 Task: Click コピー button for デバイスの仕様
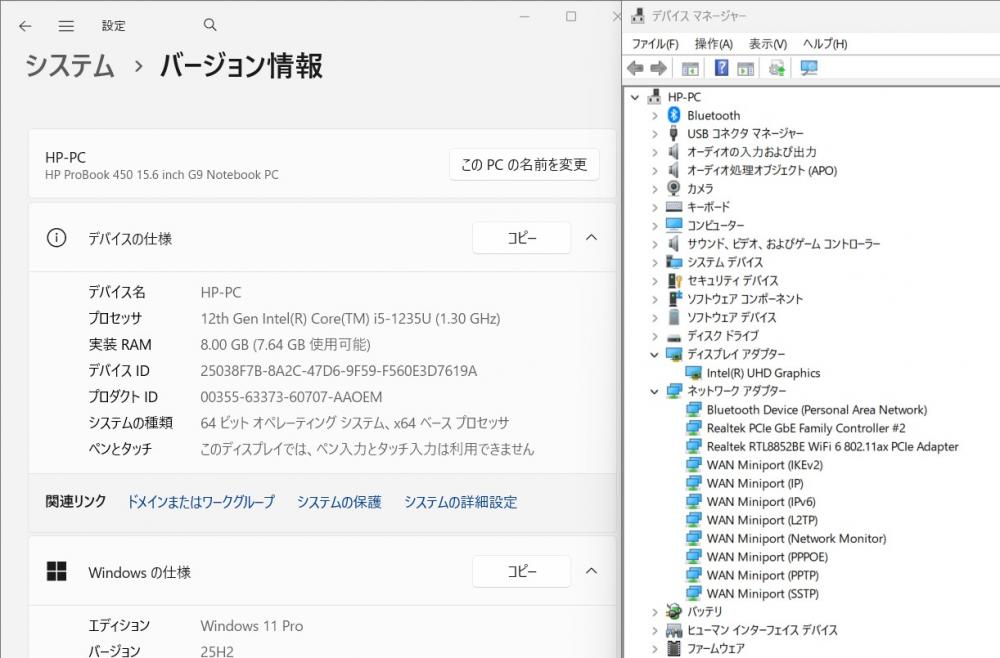(x=521, y=238)
